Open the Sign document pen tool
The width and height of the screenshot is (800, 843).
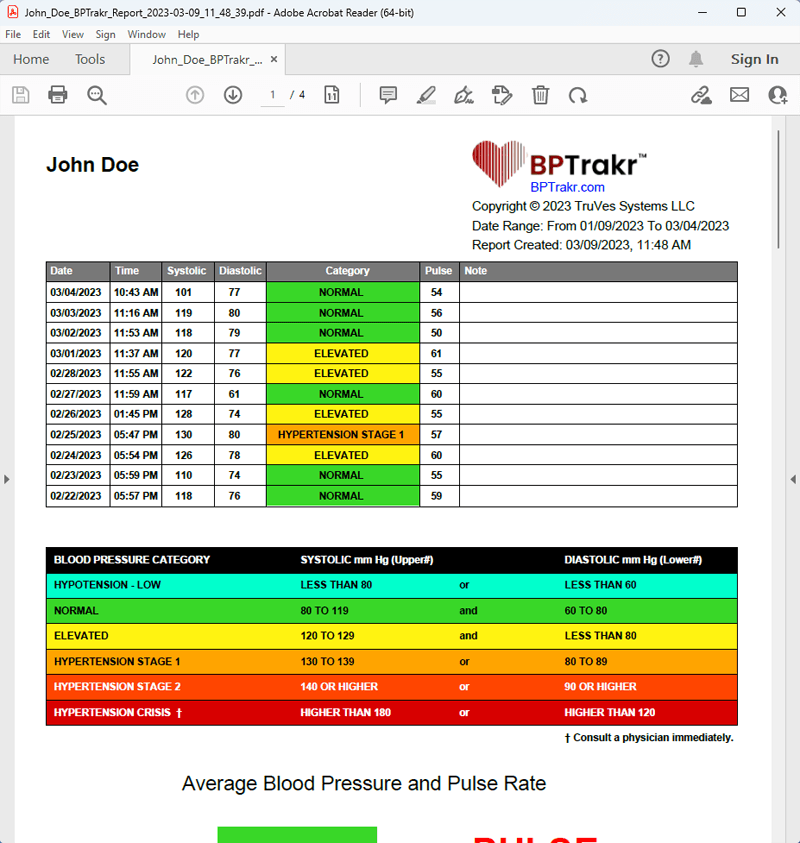pyautogui.click(x=463, y=95)
